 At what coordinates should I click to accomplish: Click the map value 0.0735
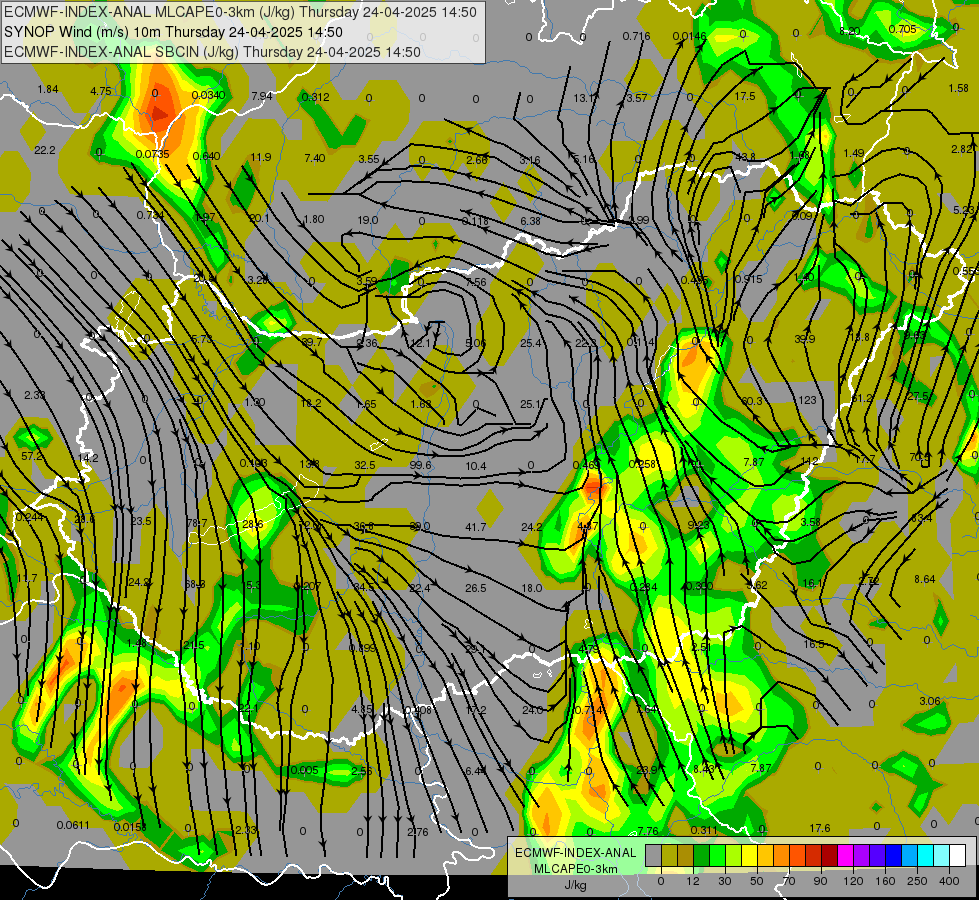click(x=152, y=154)
